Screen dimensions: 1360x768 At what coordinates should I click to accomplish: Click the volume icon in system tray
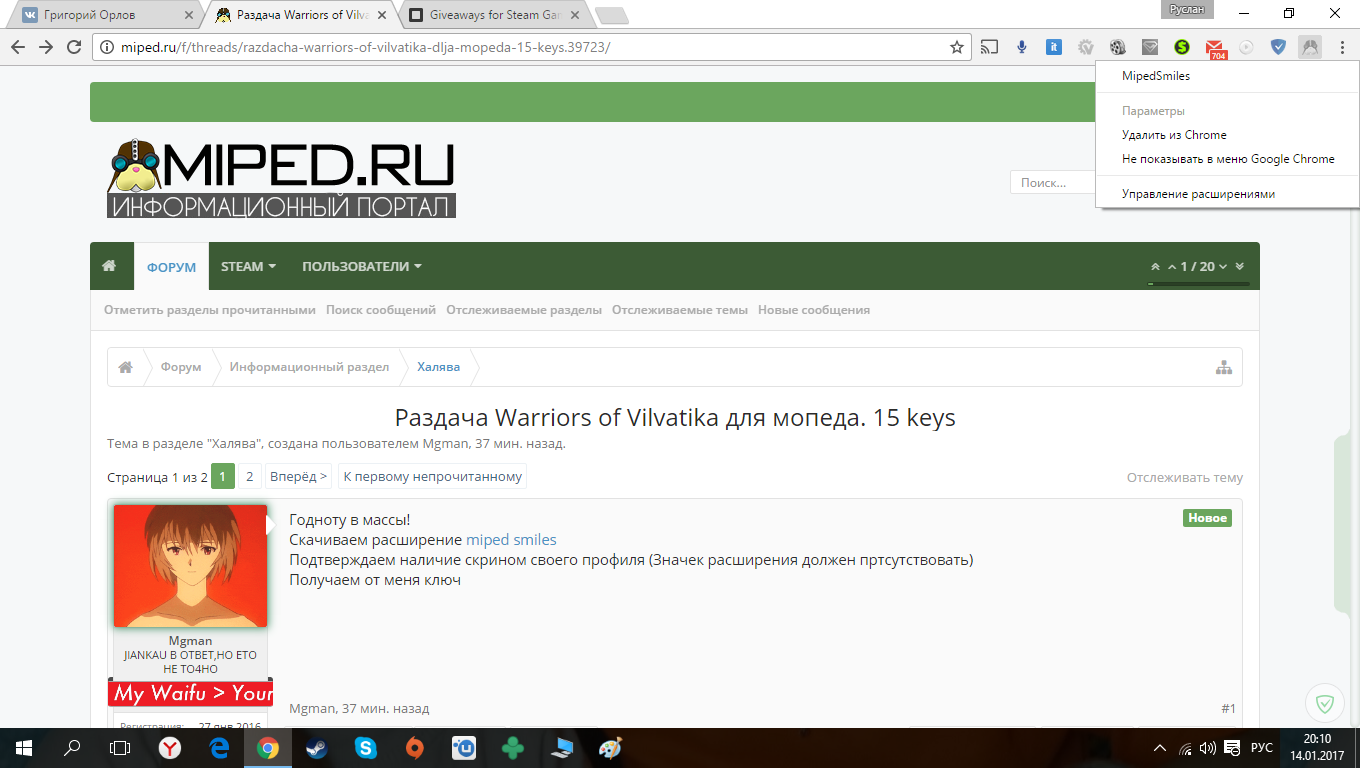pos(1207,748)
